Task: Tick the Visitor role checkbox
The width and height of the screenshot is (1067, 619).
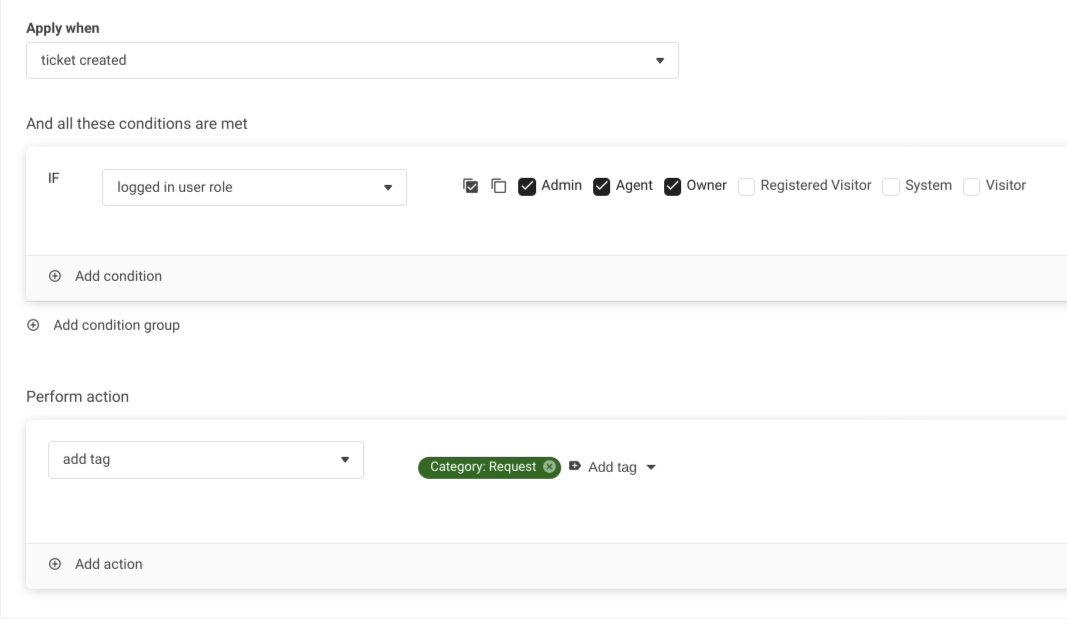Action: pyautogui.click(x=971, y=186)
